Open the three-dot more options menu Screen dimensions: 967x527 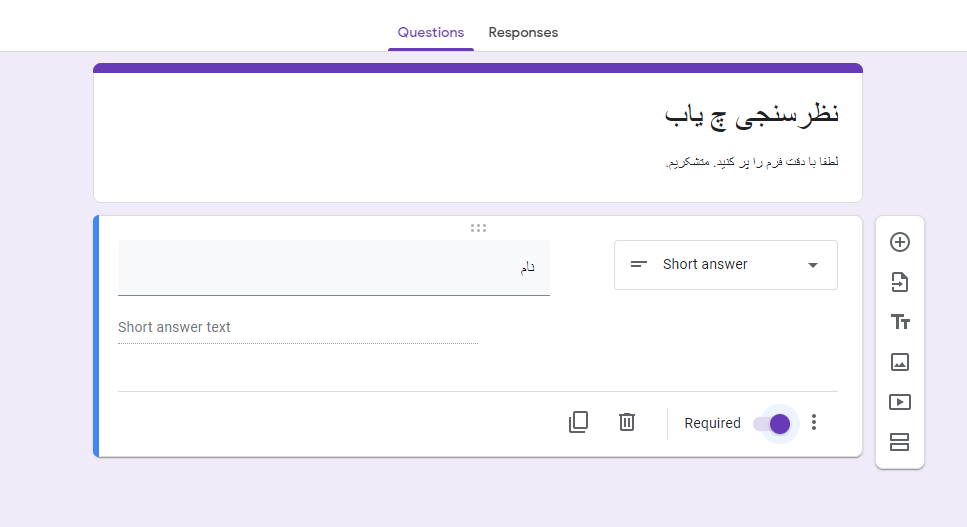pyautogui.click(x=814, y=422)
